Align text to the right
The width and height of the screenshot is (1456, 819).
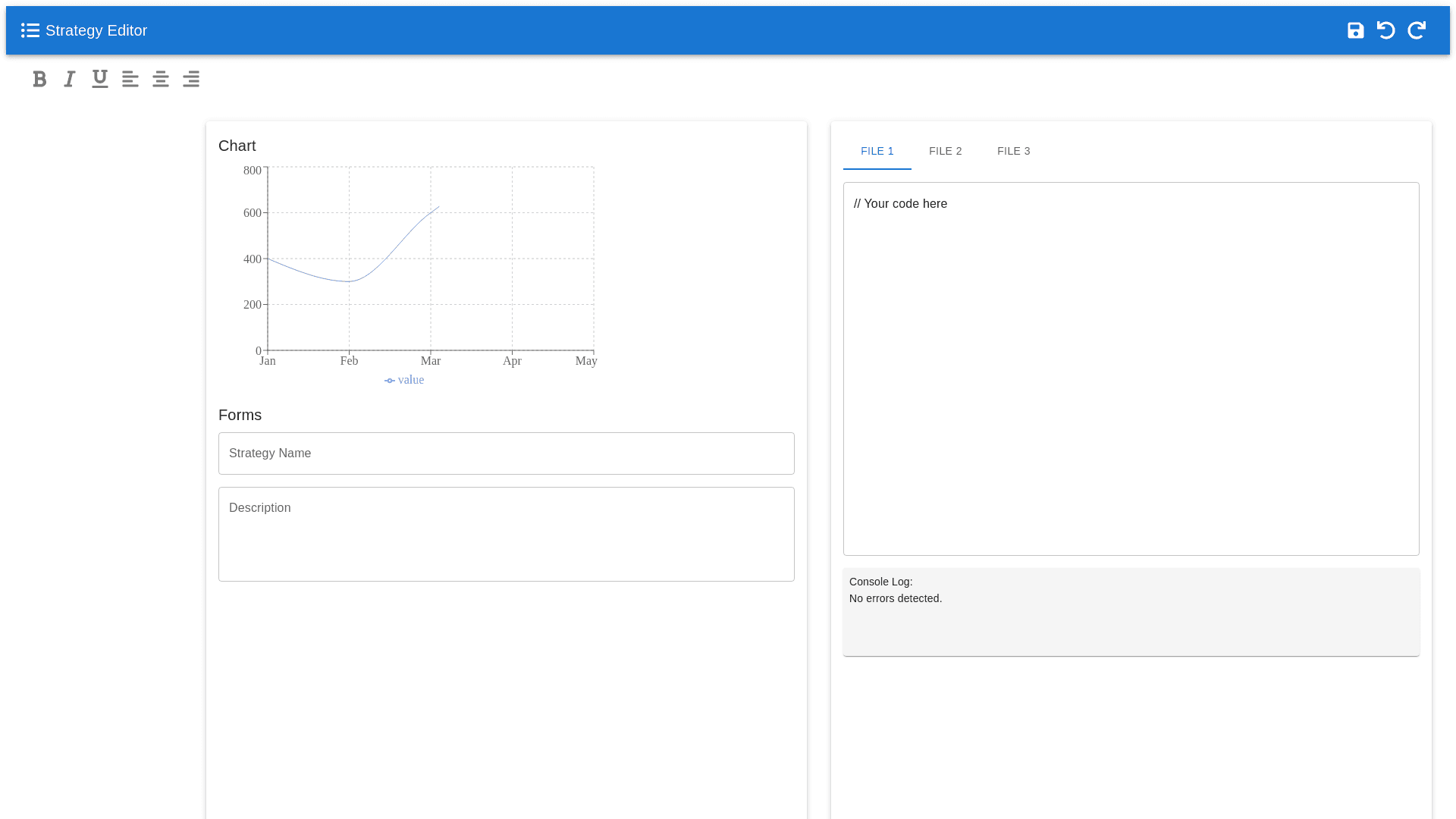[x=191, y=79]
